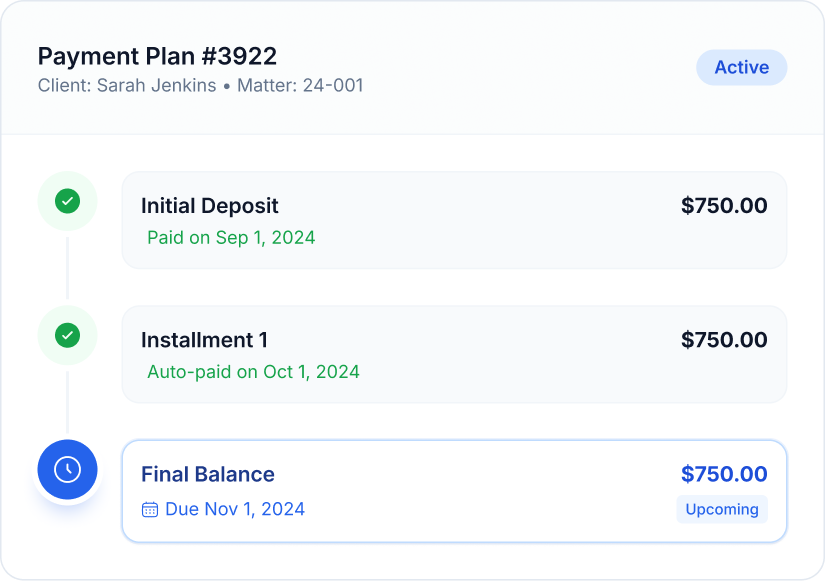Viewport: 825px width, 581px height.
Task: Click the calendar icon beside Due Nov 1
Action: 150,509
